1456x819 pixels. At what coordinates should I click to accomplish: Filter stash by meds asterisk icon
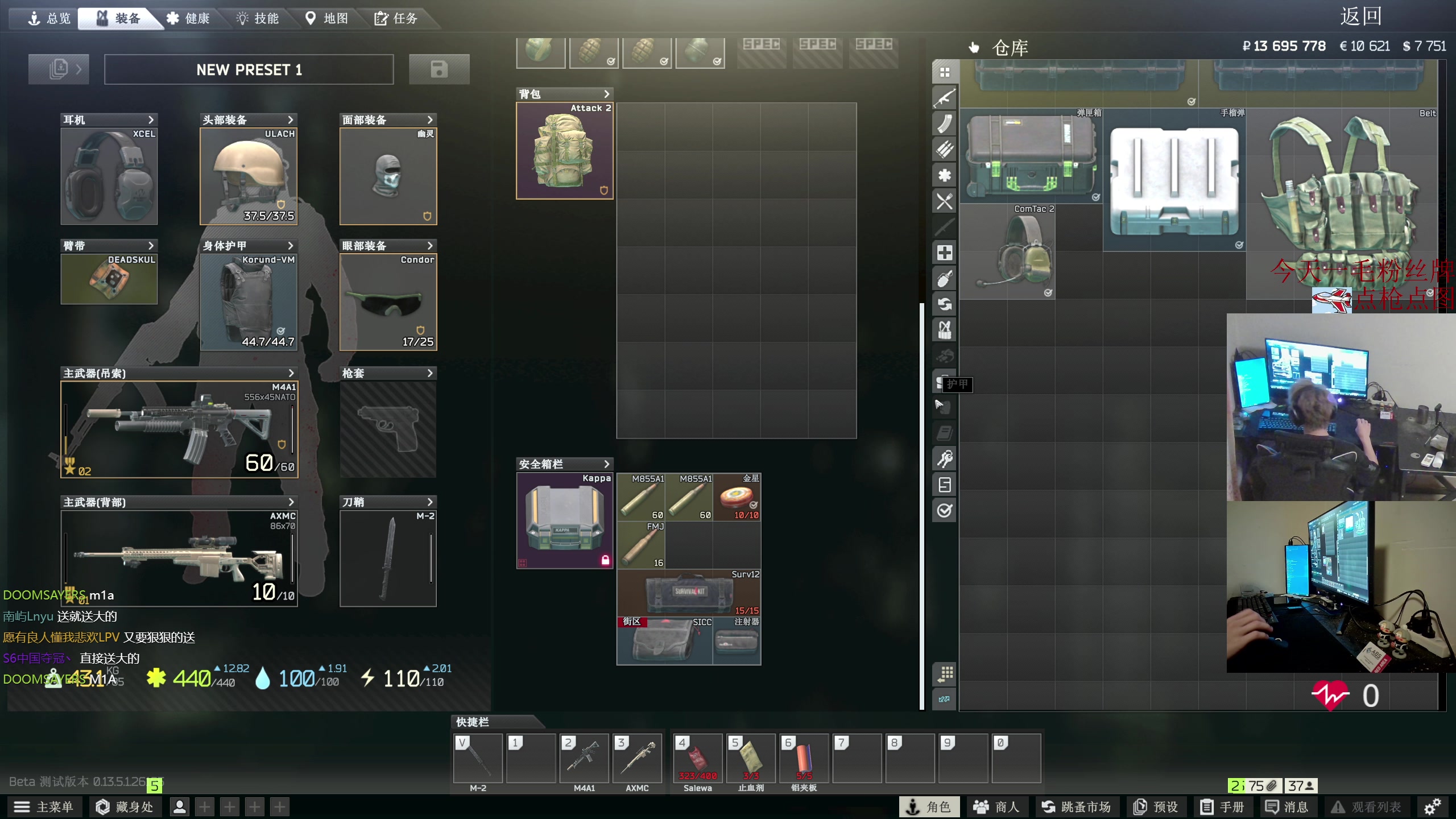945,175
